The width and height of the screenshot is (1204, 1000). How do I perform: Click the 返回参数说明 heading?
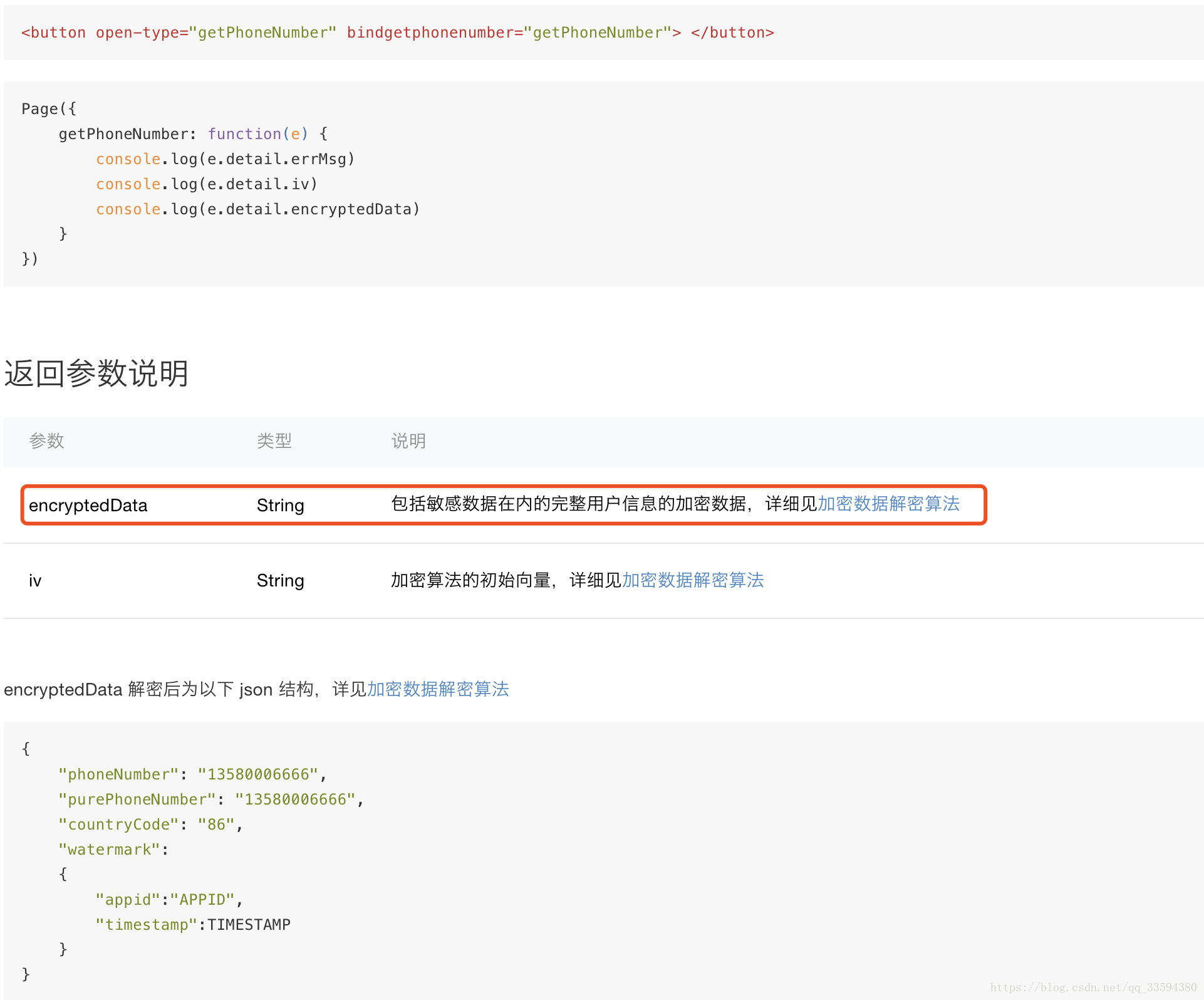(x=96, y=373)
